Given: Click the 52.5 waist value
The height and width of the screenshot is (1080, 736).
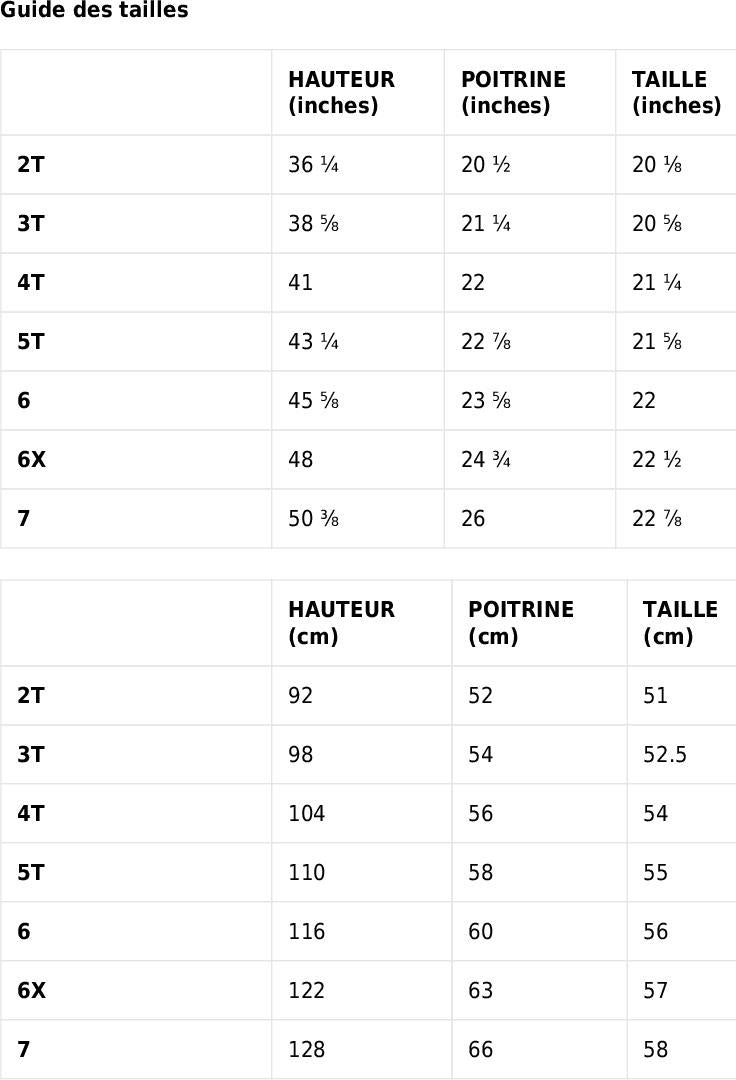Looking at the screenshot, I should tap(665, 755).
